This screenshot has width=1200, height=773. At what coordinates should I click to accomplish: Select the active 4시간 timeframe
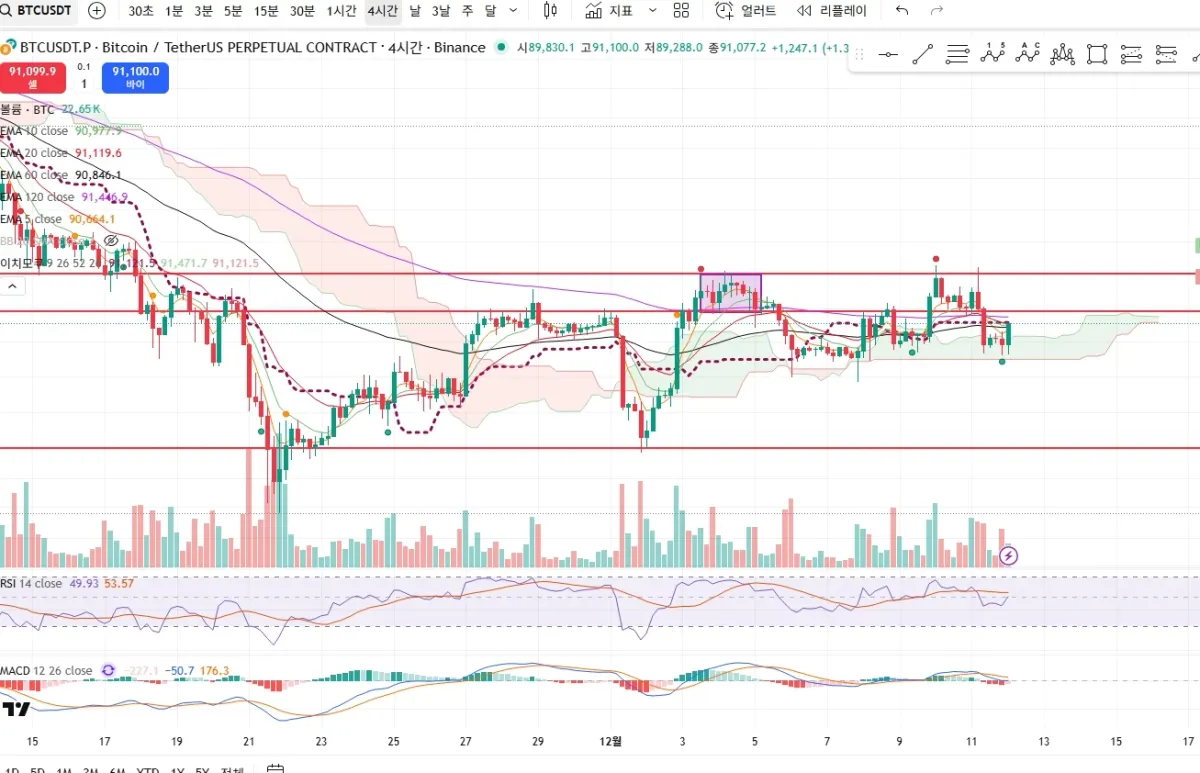point(382,11)
